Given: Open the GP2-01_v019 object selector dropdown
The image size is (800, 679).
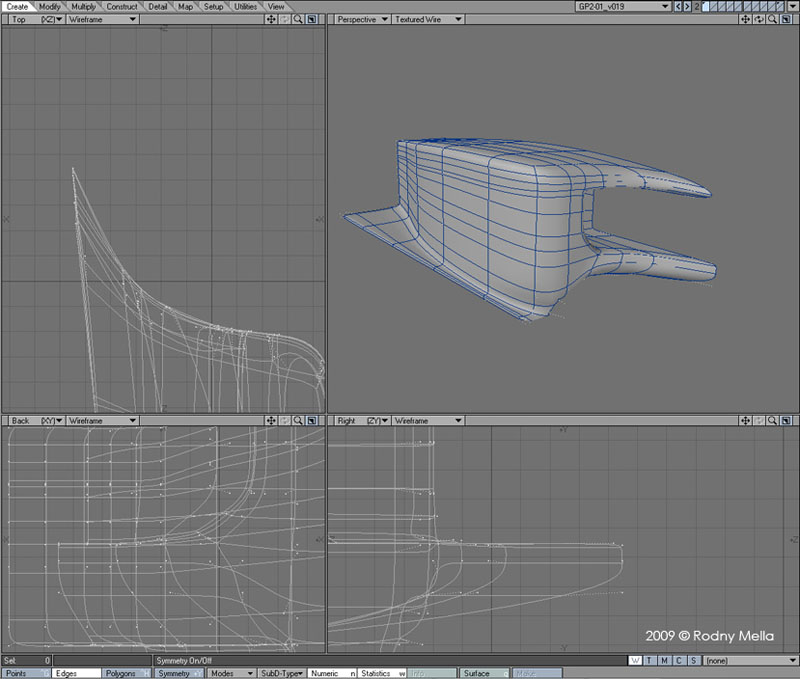Looking at the screenshot, I should pyautogui.click(x=620, y=6).
